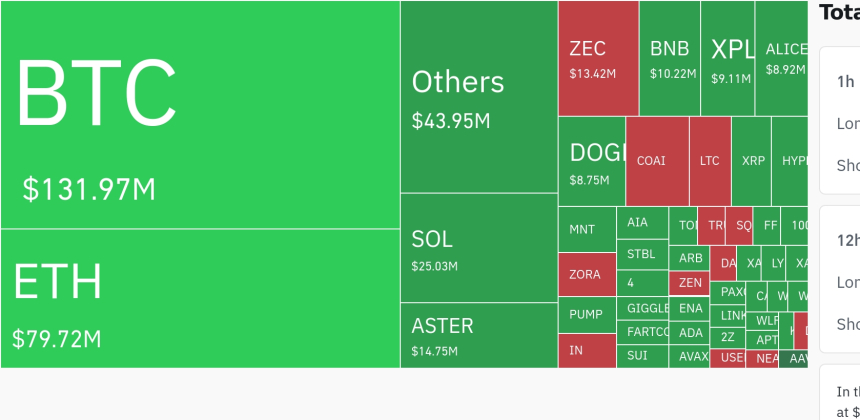Select the GIGGLE tile

pyautogui.click(x=645, y=307)
